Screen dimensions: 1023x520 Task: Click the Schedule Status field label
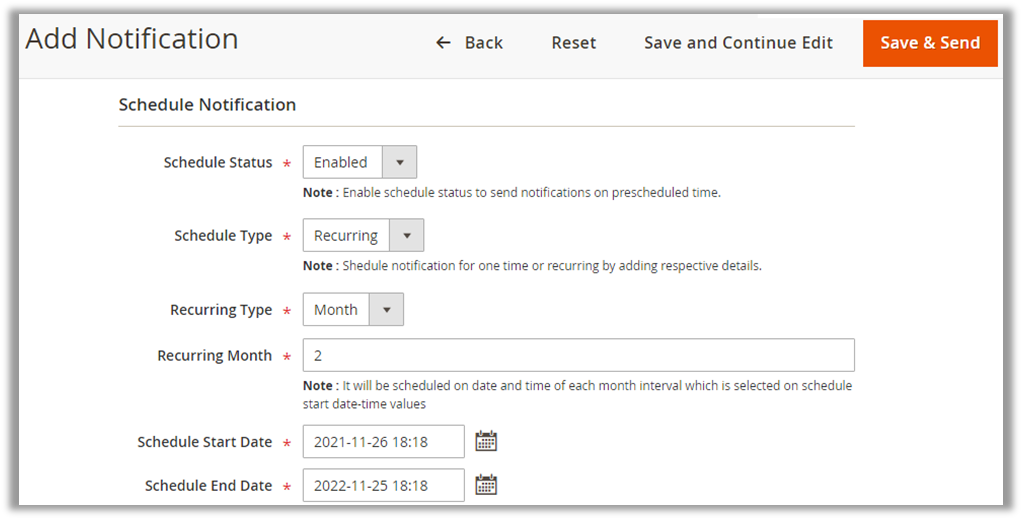tap(217, 162)
